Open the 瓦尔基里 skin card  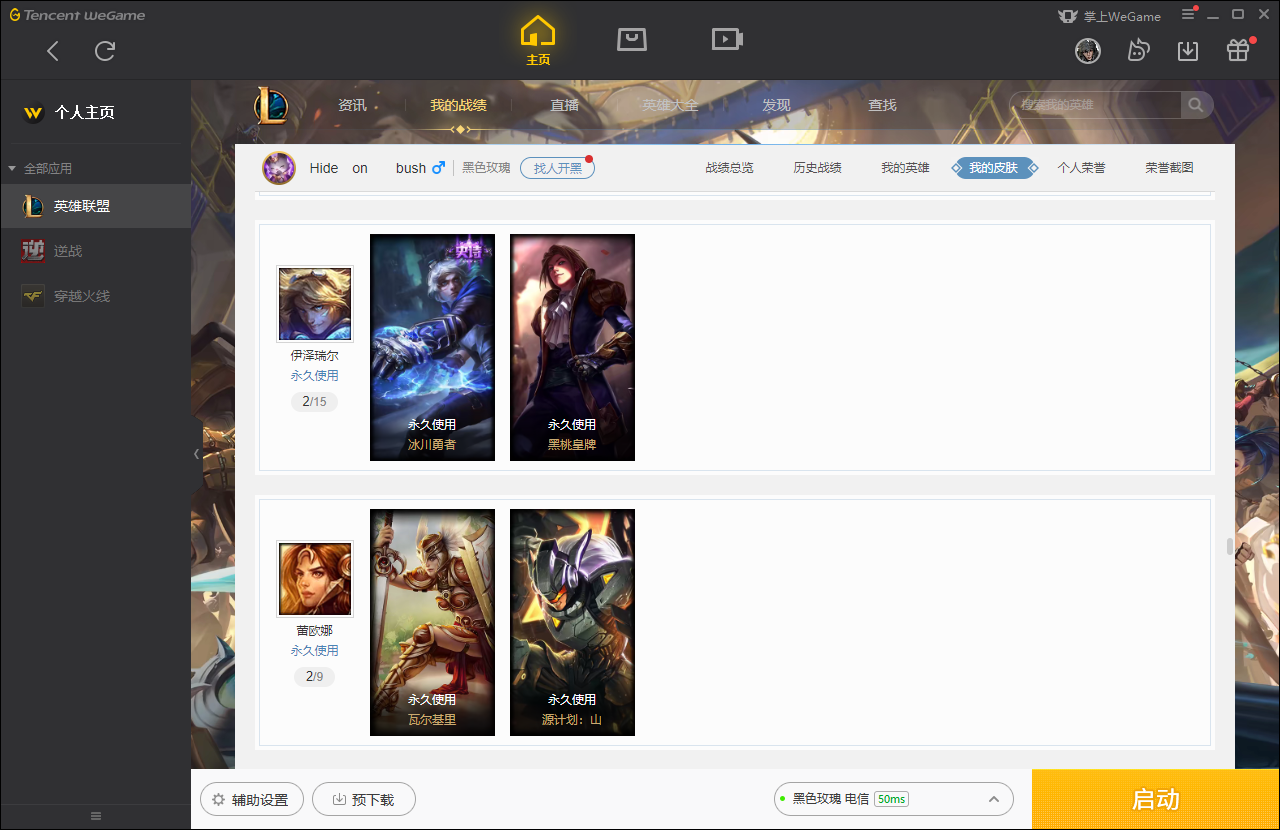point(432,622)
